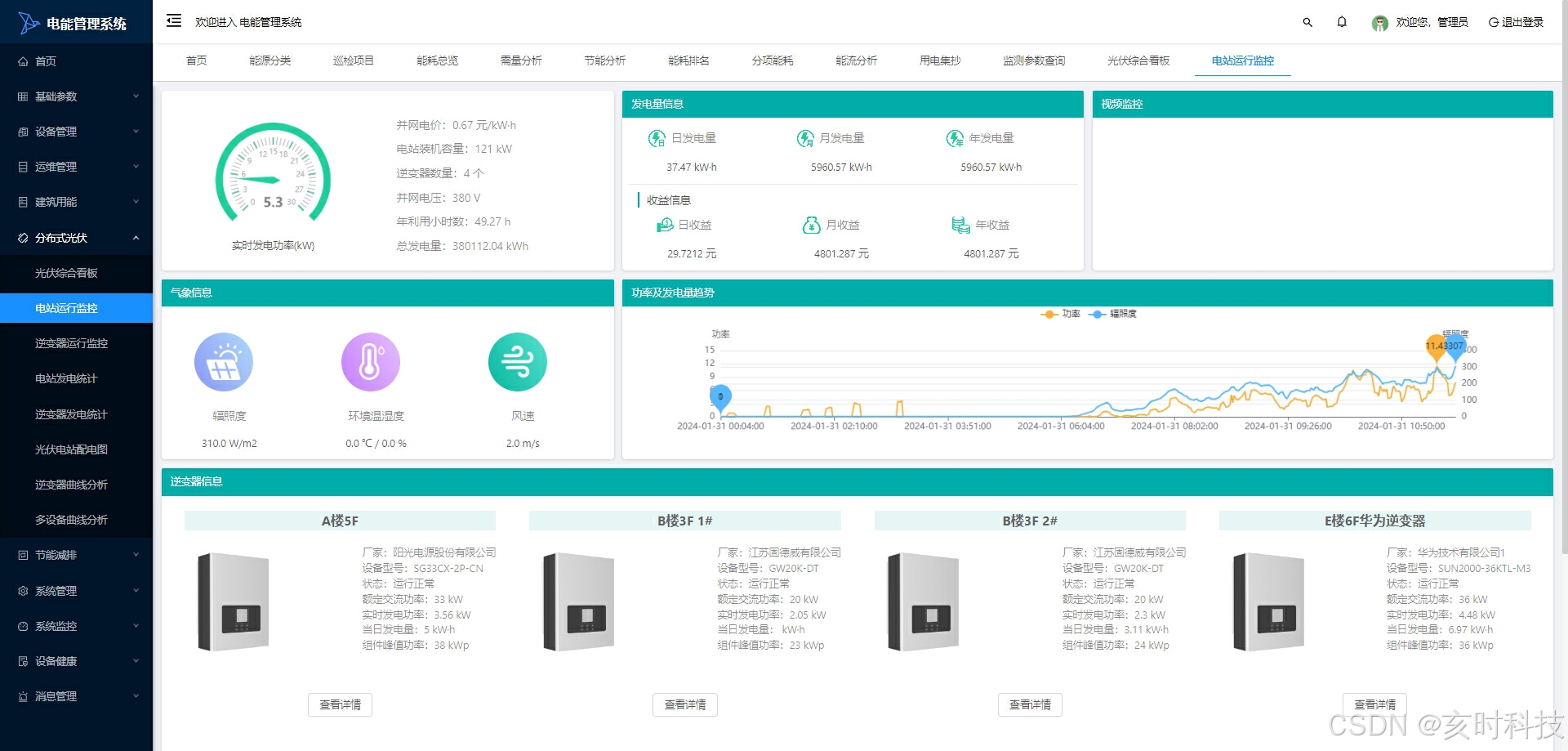Screen dimensions: 1568x751
Task: Click the 节能减排 sidebar icon
Action: (23, 555)
